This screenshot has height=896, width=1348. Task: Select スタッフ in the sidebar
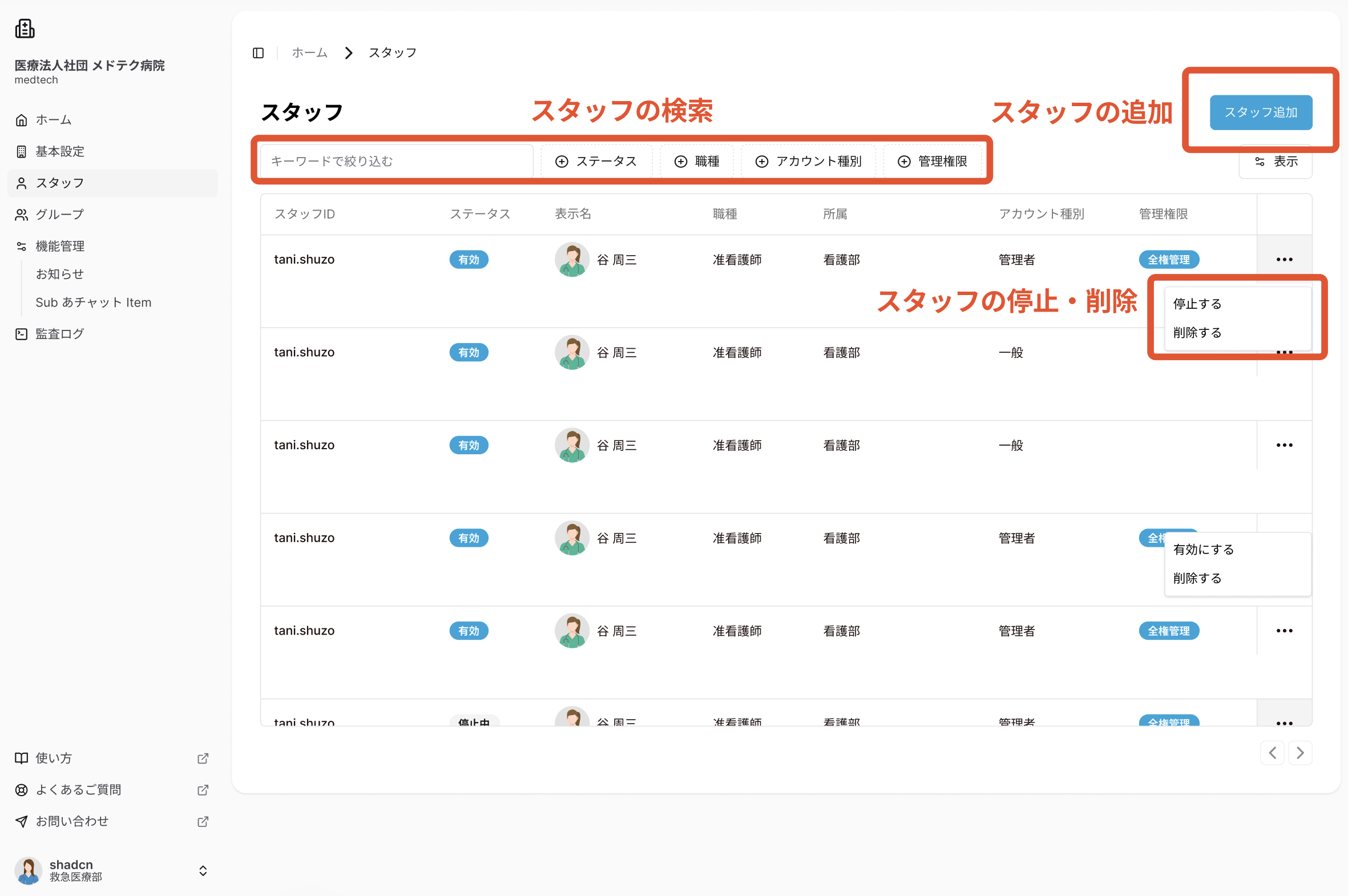coord(112,183)
